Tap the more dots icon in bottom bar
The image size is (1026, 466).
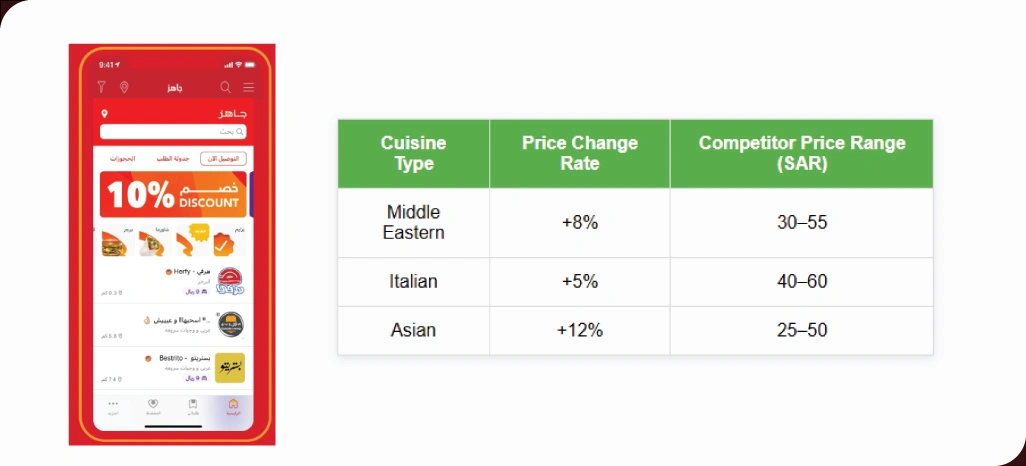113,406
